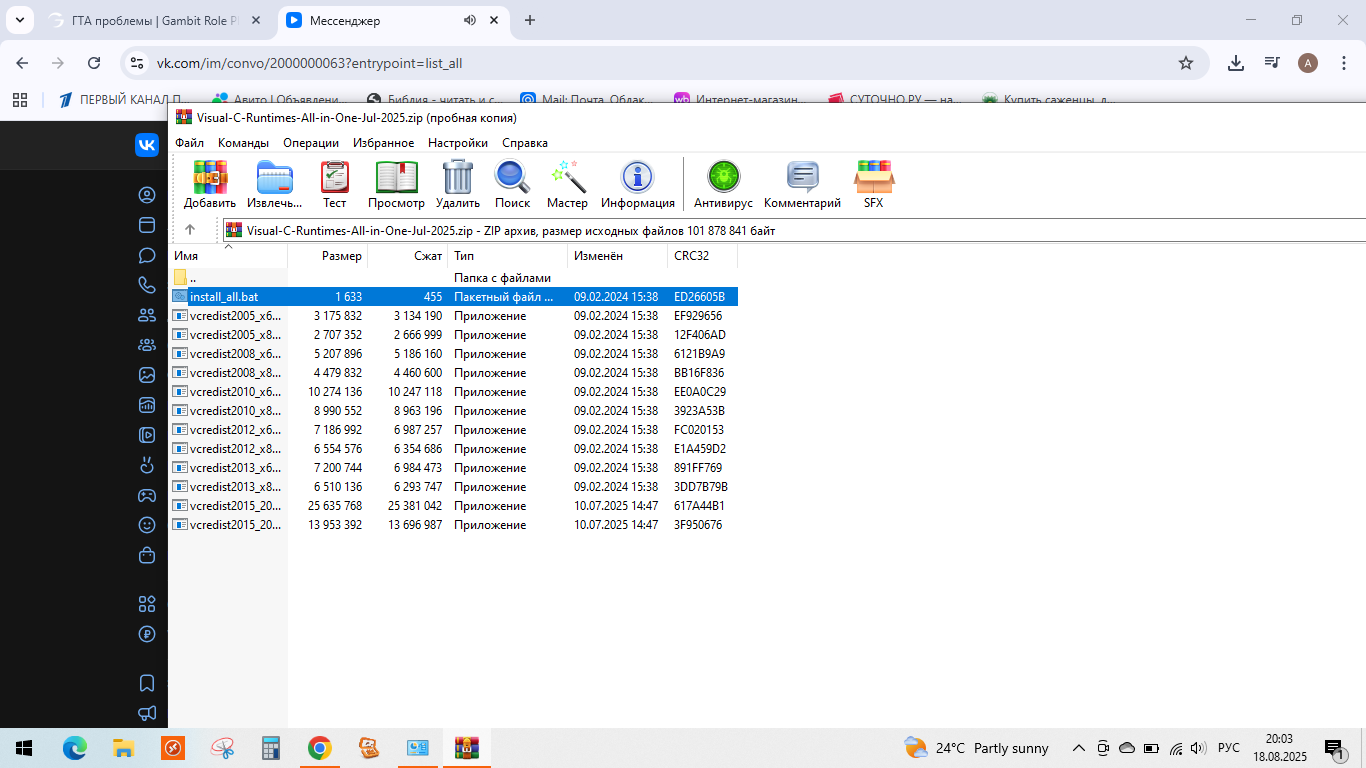The height and width of the screenshot is (768, 1366).
Task: Click the Extract (Извлечь) archive icon
Action: 274,178
